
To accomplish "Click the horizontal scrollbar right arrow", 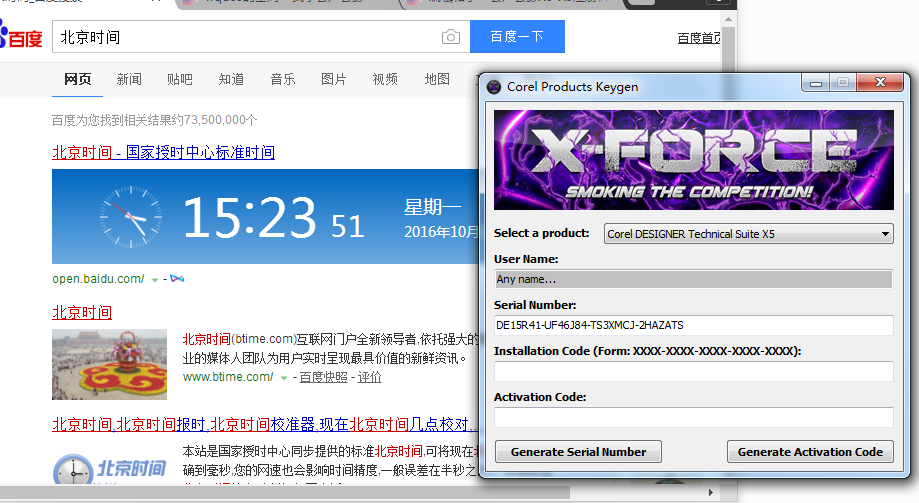I will pos(710,492).
